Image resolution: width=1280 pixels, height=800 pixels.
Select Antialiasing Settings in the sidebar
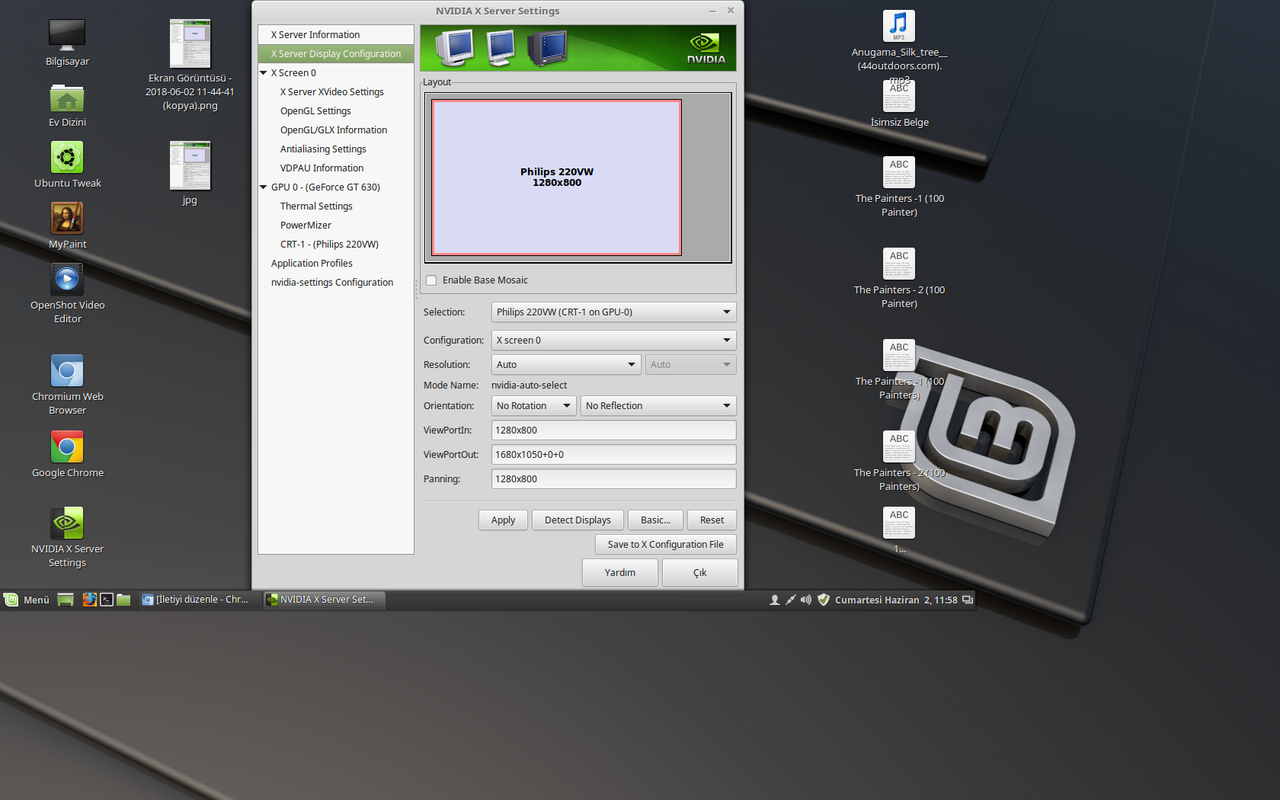pos(323,149)
